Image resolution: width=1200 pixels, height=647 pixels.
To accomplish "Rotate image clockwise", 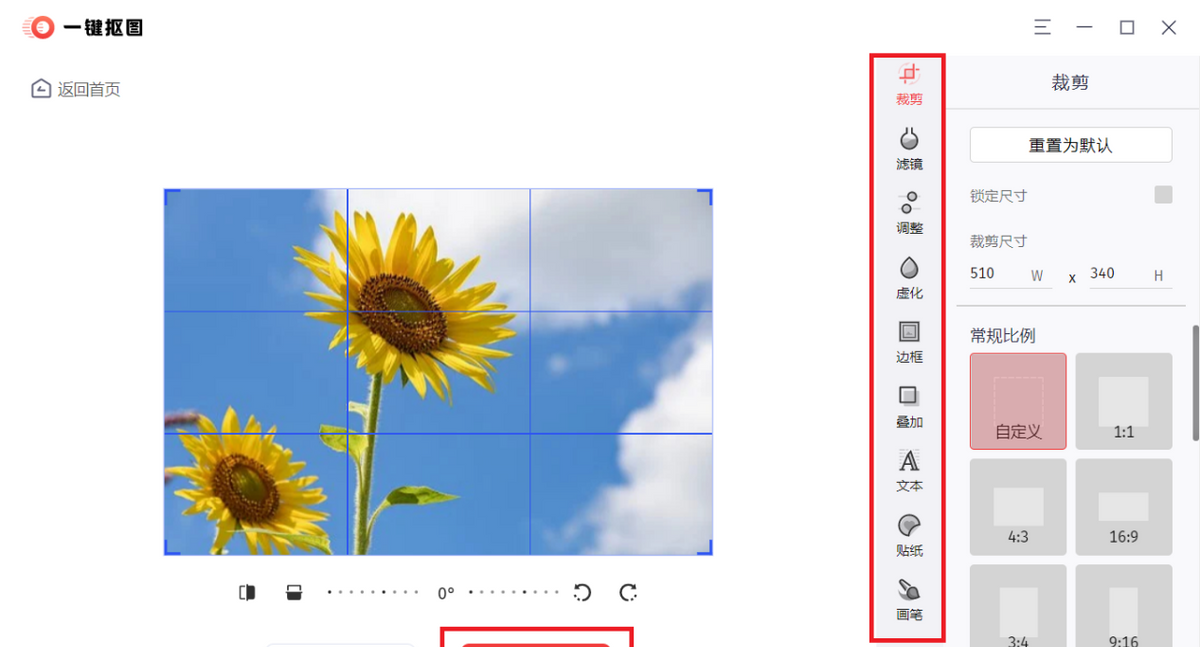I will (x=628, y=593).
